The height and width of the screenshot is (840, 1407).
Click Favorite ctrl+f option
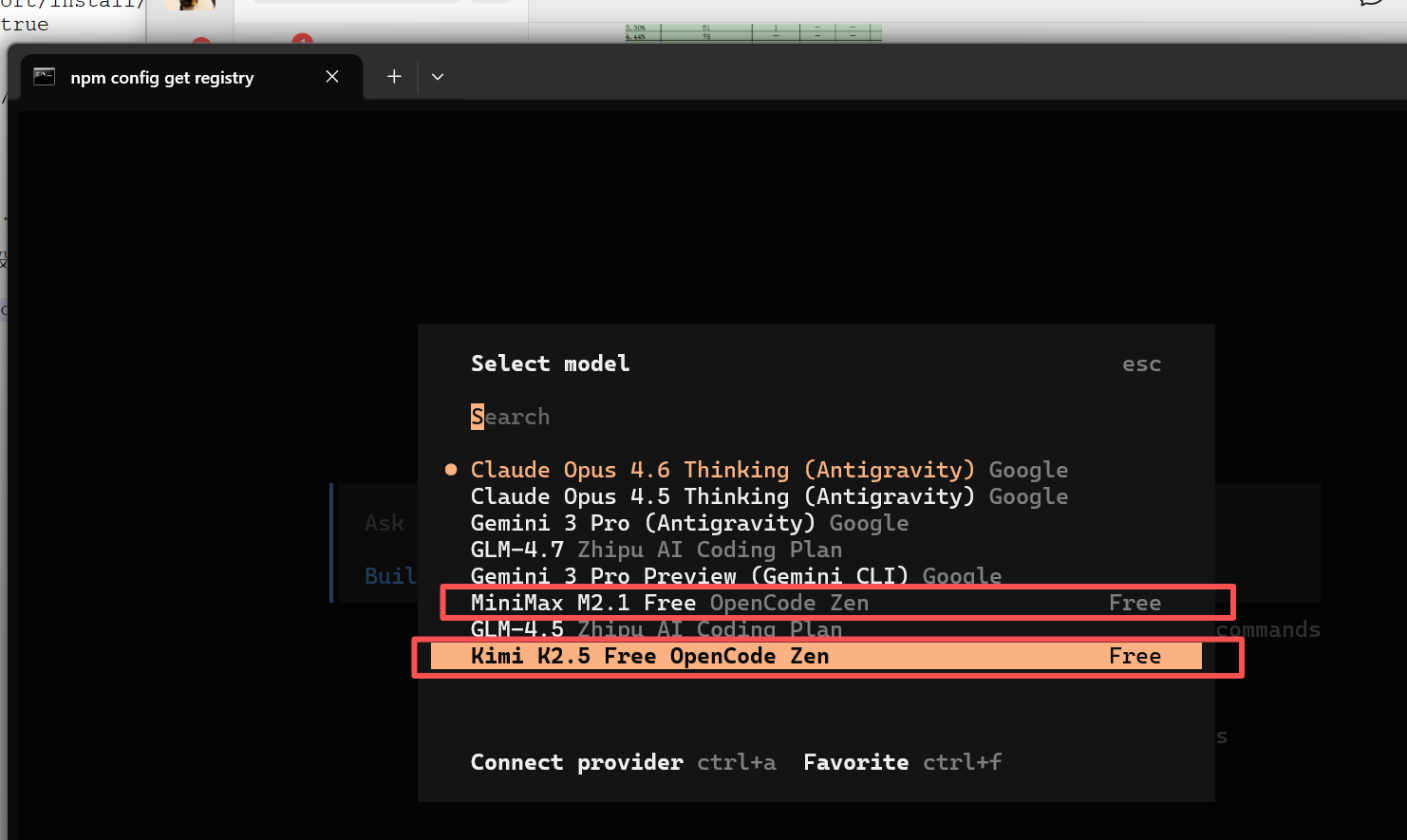(x=902, y=762)
